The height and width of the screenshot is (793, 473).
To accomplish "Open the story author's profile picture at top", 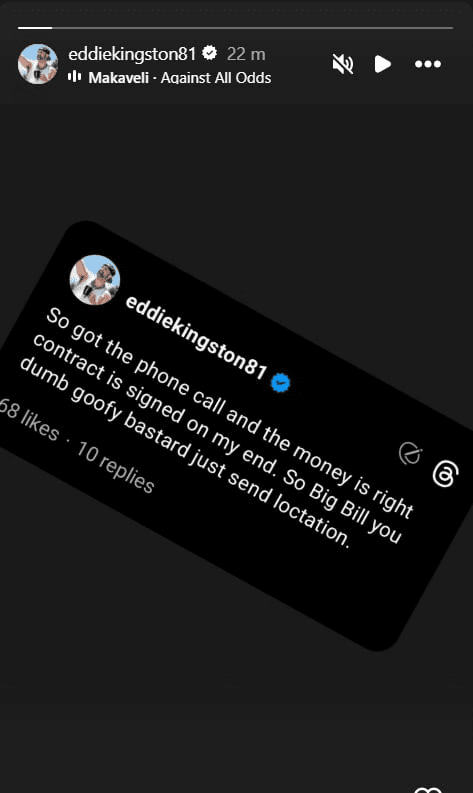I will tap(38, 64).
